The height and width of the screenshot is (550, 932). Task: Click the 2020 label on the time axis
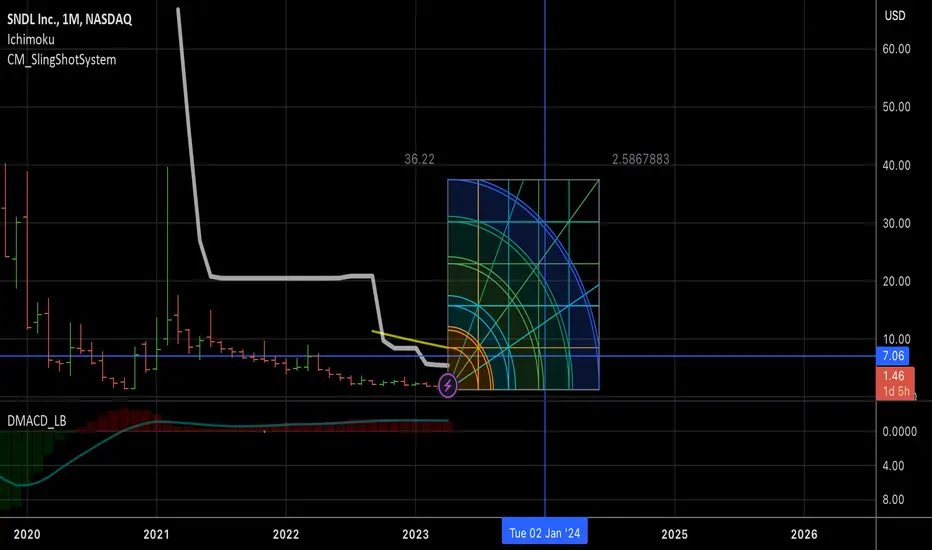[x=27, y=534]
